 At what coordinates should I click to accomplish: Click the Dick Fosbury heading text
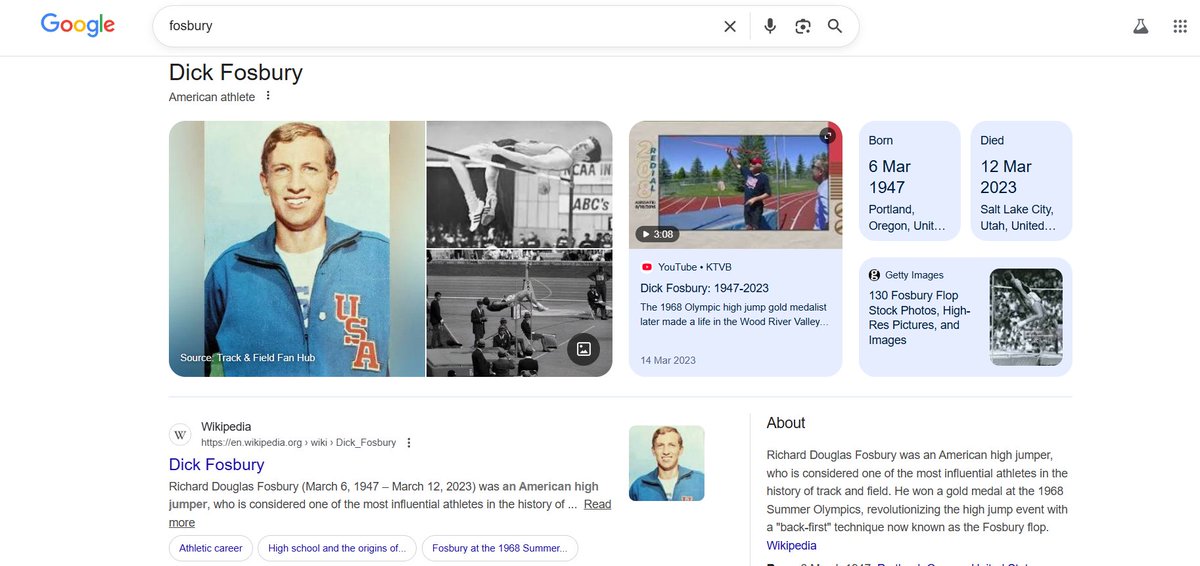tap(236, 73)
